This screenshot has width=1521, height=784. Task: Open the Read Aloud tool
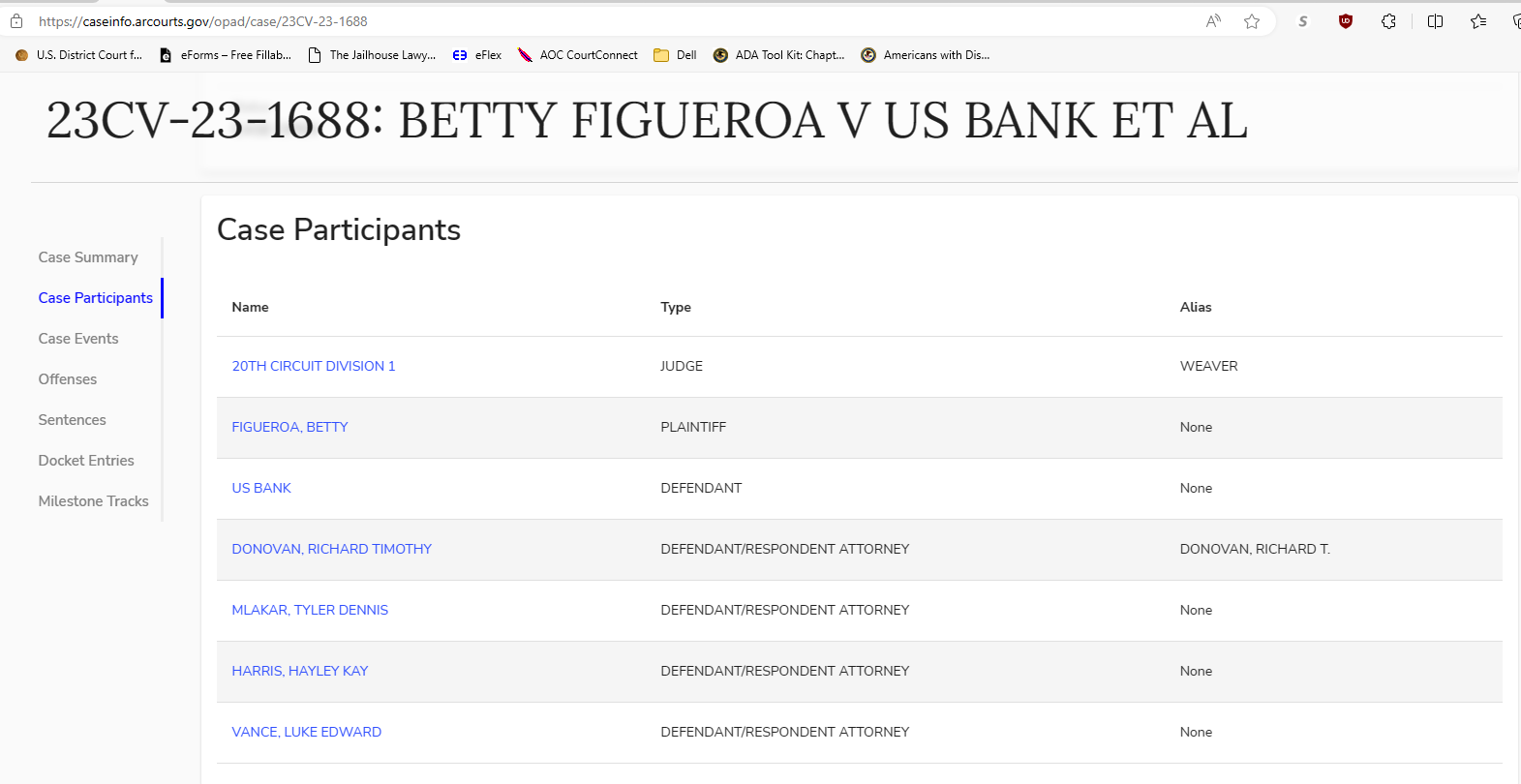pos(1213,21)
